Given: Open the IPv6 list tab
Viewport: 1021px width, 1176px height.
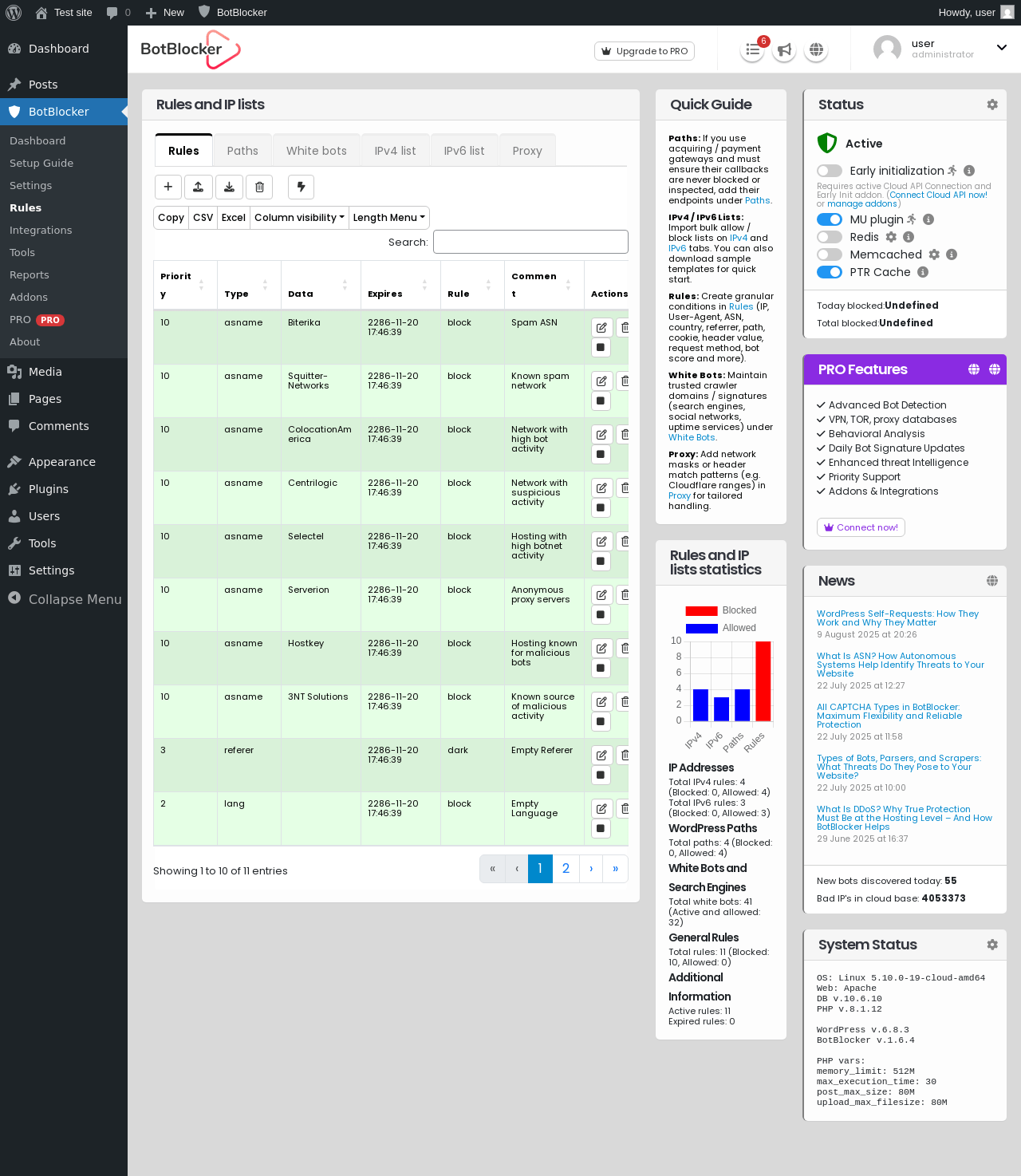Looking at the screenshot, I should pyautogui.click(x=464, y=151).
